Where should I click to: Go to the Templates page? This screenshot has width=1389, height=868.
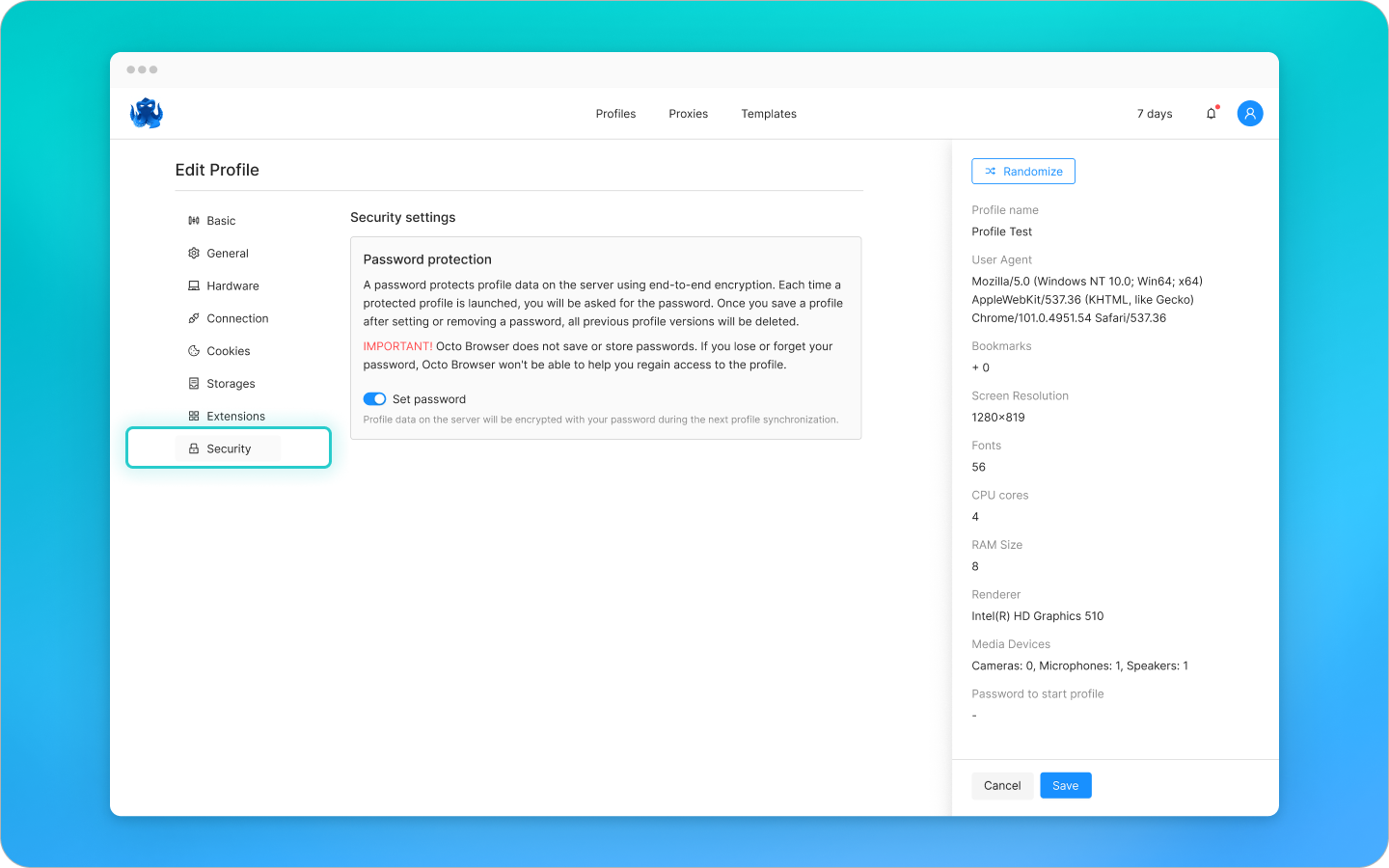click(x=769, y=113)
